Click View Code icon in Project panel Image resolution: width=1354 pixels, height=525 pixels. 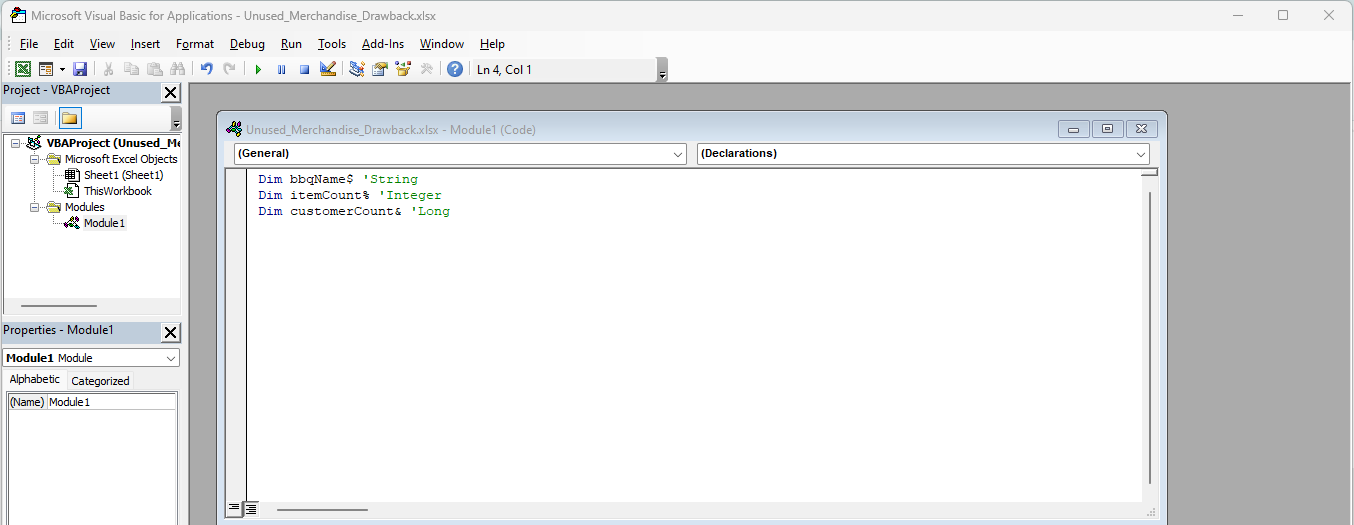pyautogui.click(x=18, y=118)
